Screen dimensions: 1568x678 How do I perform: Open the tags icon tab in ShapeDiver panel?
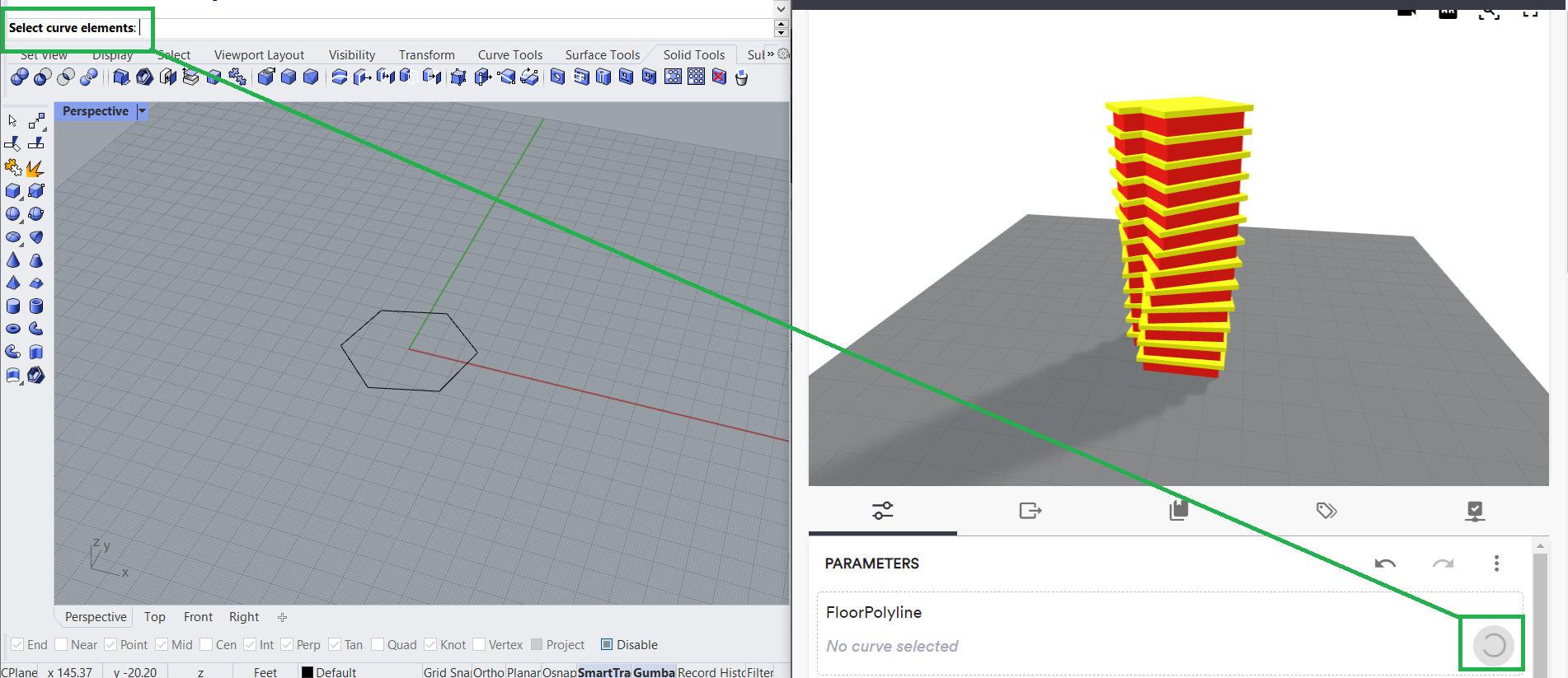(1326, 511)
